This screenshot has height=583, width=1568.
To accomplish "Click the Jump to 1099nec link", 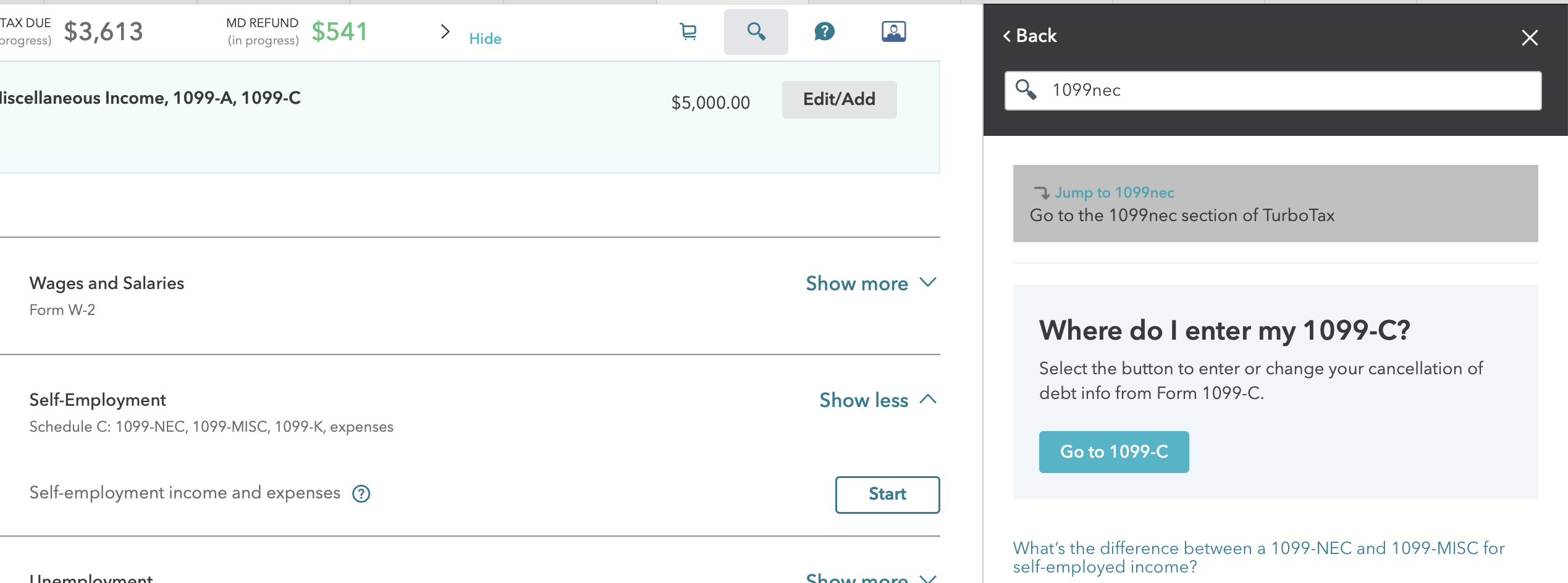I will point(1114,193).
